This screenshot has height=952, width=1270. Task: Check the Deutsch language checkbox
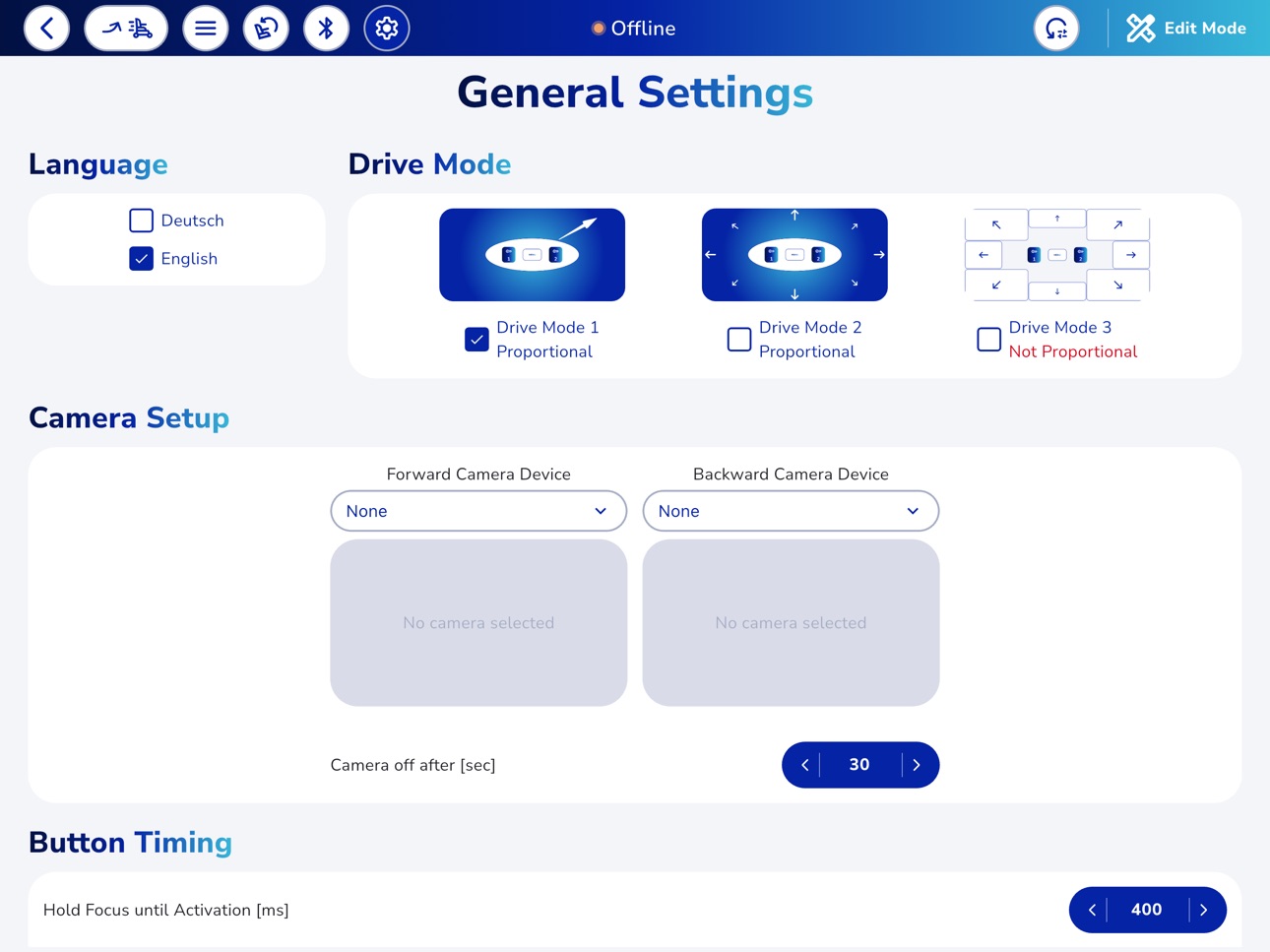coord(141,221)
